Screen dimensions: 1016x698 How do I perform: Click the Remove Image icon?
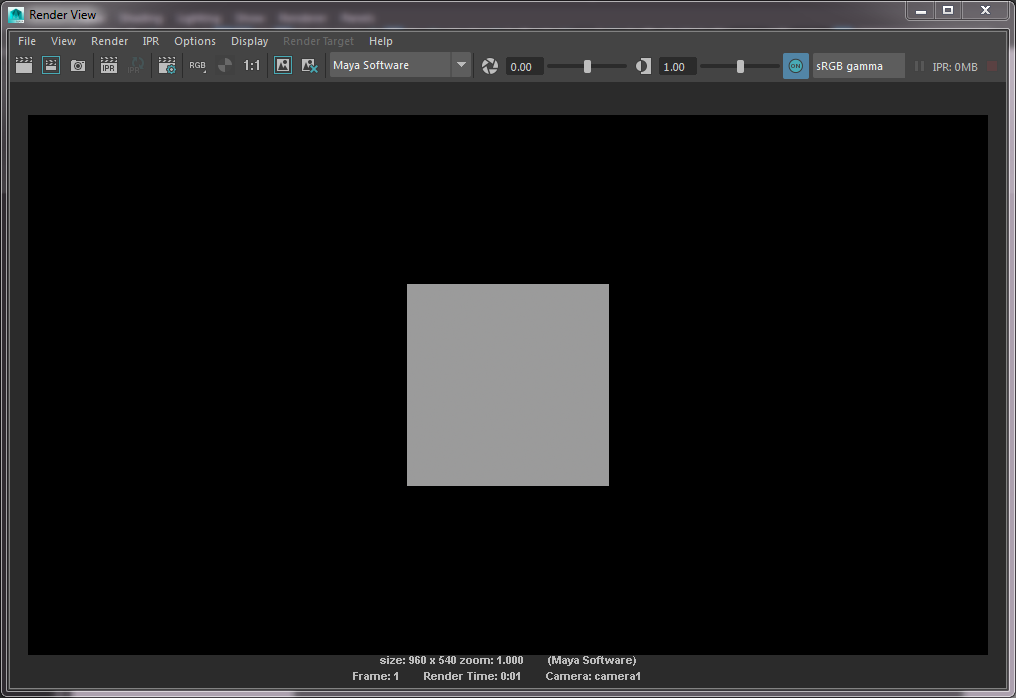point(310,65)
